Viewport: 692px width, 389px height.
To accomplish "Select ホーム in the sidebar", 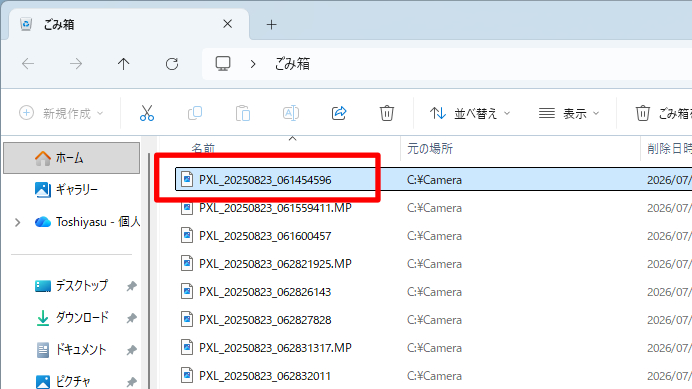I will point(71,158).
